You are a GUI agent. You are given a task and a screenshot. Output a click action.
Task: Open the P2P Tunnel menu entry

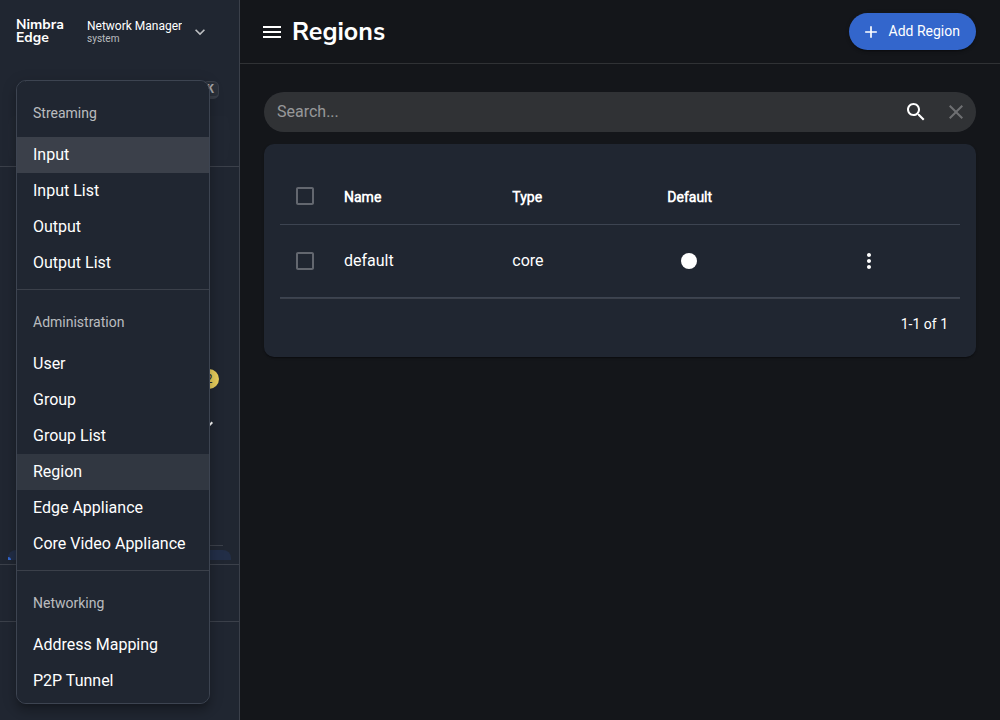click(x=113, y=681)
